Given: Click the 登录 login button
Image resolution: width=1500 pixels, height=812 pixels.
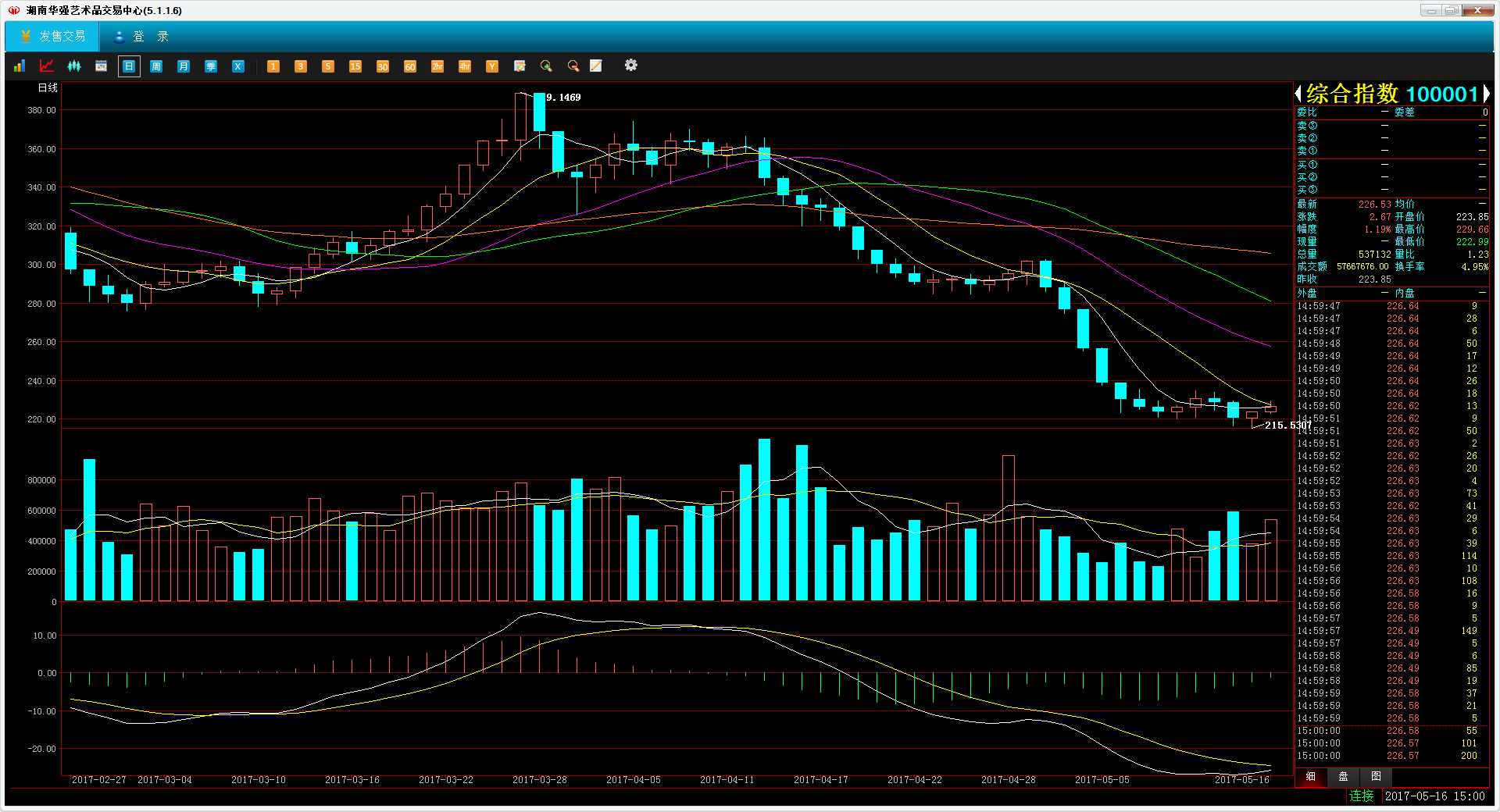Looking at the screenshot, I should point(141,37).
